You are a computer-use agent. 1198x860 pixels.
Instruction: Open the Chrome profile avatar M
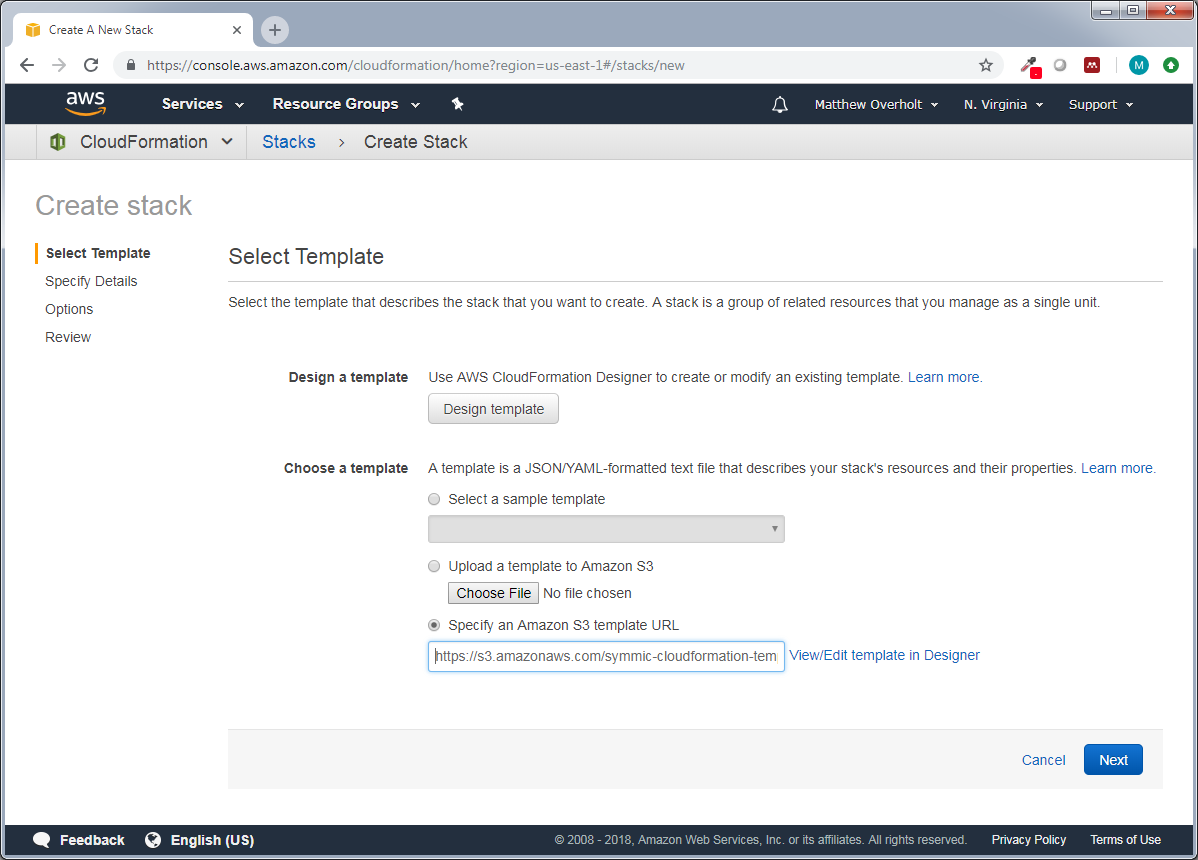click(1138, 65)
